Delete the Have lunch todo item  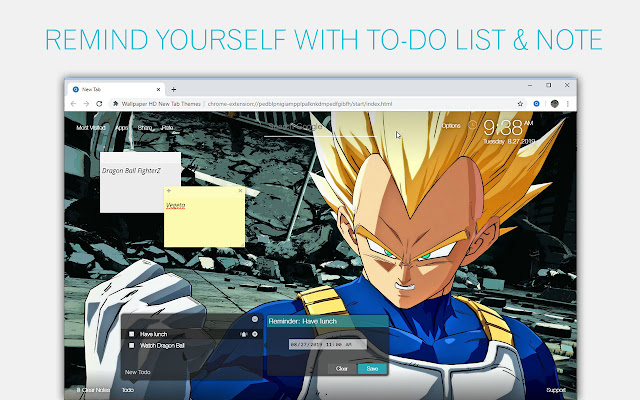click(255, 334)
